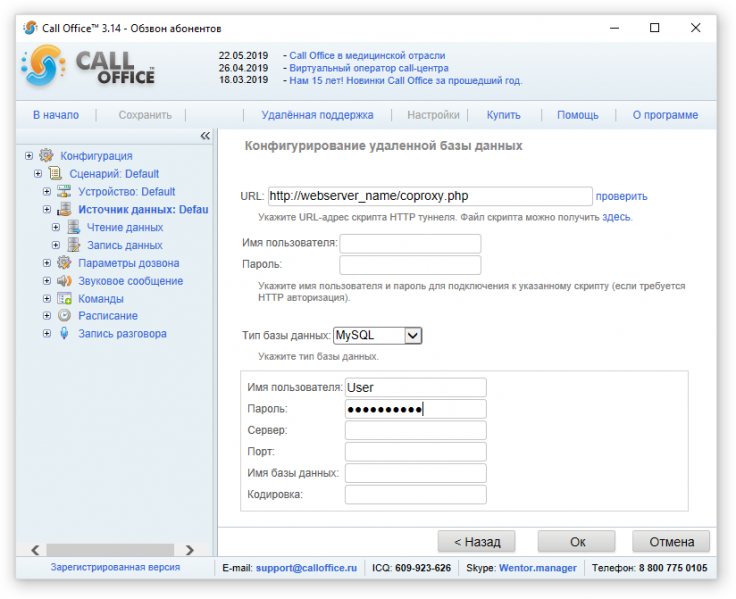Click database Имя пользователя field with User
This screenshot has height=599, width=736.
[x=415, y=387]
